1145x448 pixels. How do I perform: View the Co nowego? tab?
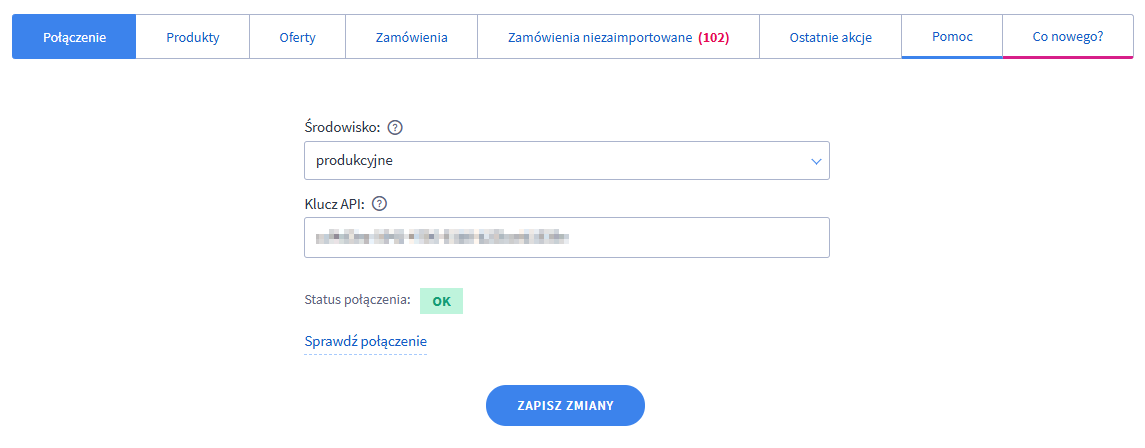pyautogui.click(x=1068, y=37)
